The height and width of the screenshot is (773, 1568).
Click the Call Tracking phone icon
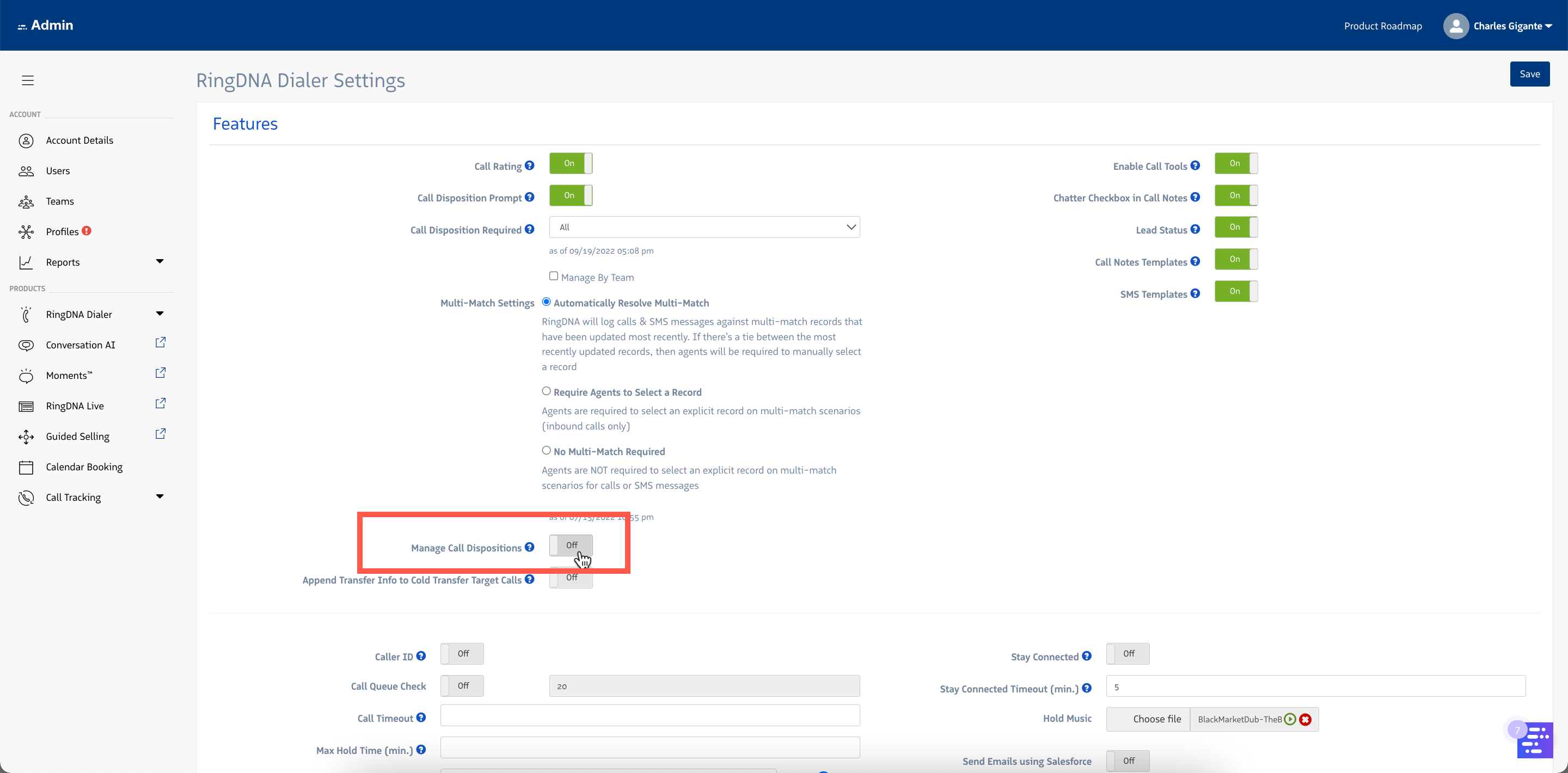pyautogui.click(x=26, y=497)
